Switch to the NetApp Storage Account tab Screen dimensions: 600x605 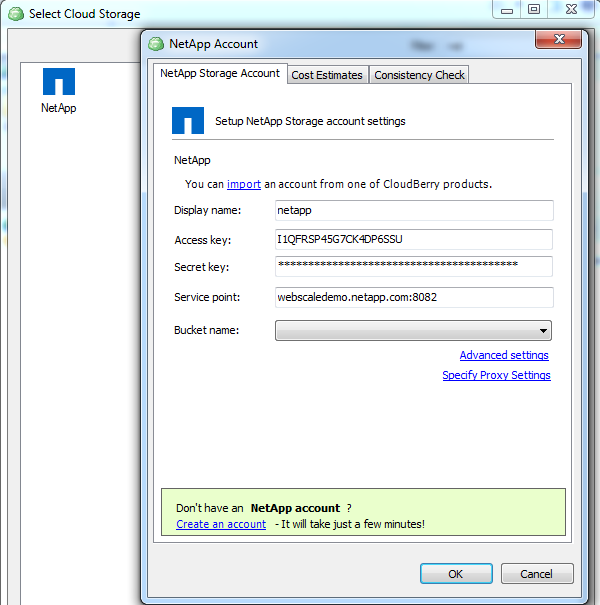[220, 73]
